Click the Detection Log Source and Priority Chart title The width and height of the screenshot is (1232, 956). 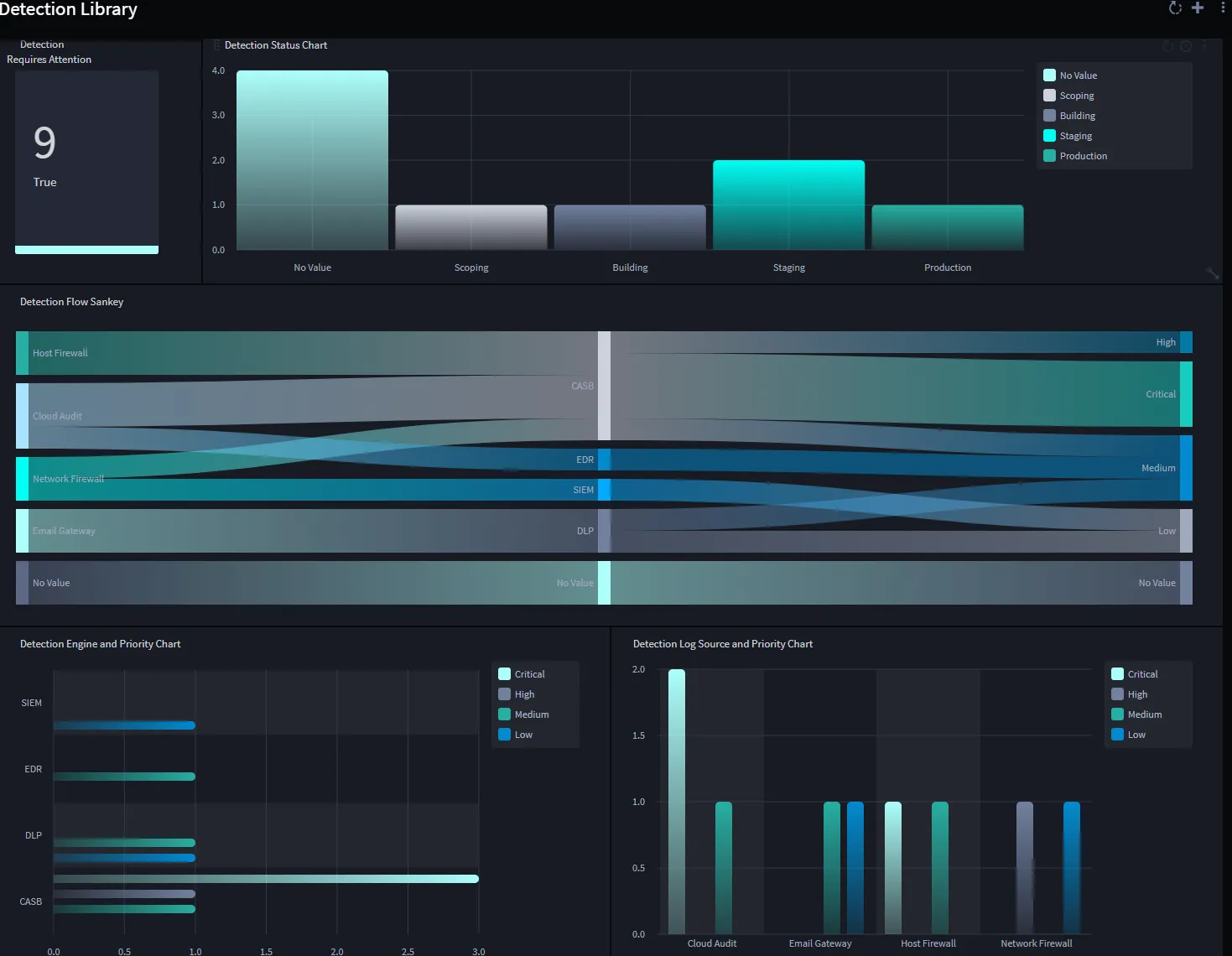(723, 644)
